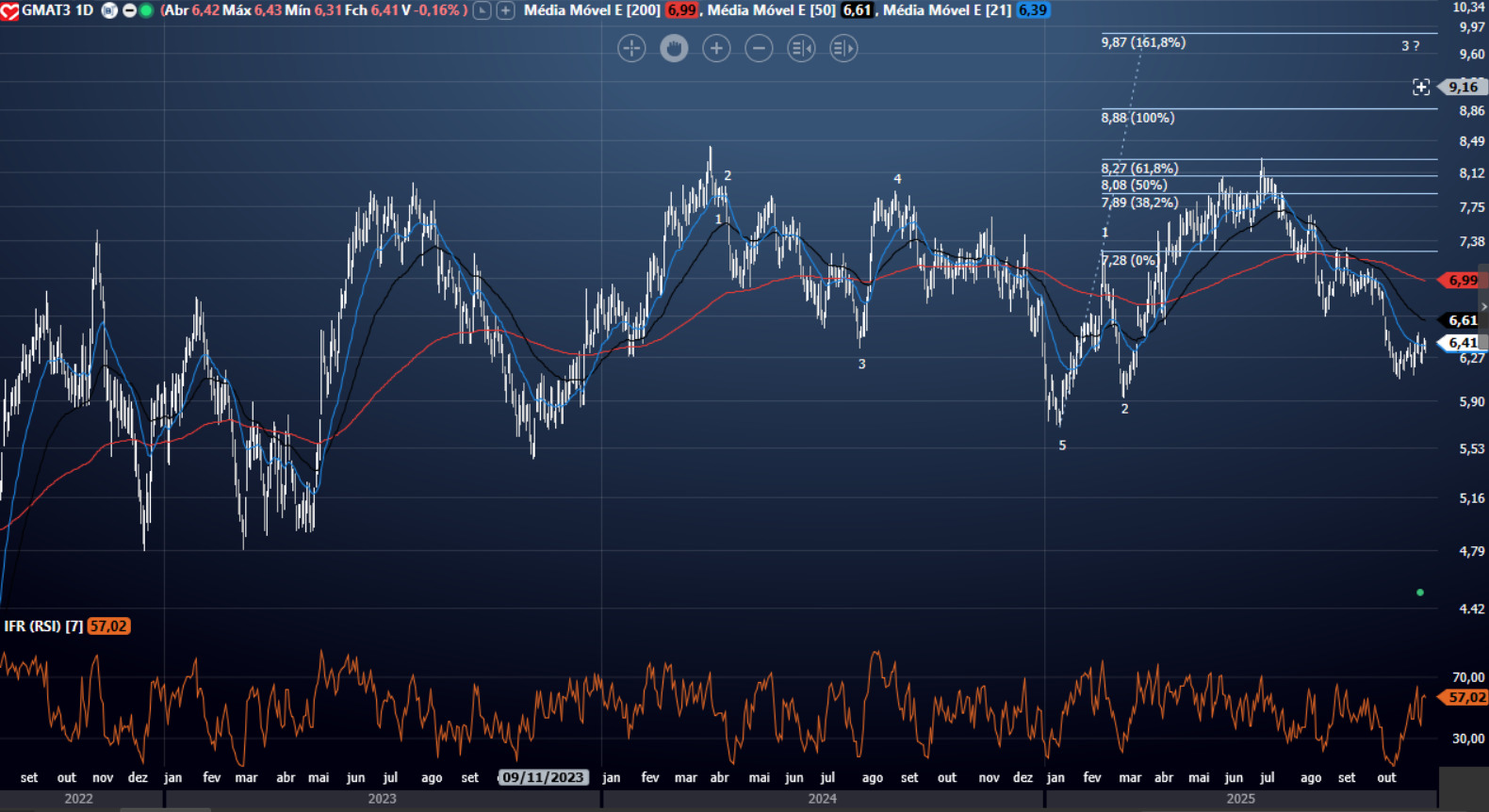Click the Média Móvel E [21] indicator label
The height and width of the screenshot is (812, 1489).
click(946, 10)
